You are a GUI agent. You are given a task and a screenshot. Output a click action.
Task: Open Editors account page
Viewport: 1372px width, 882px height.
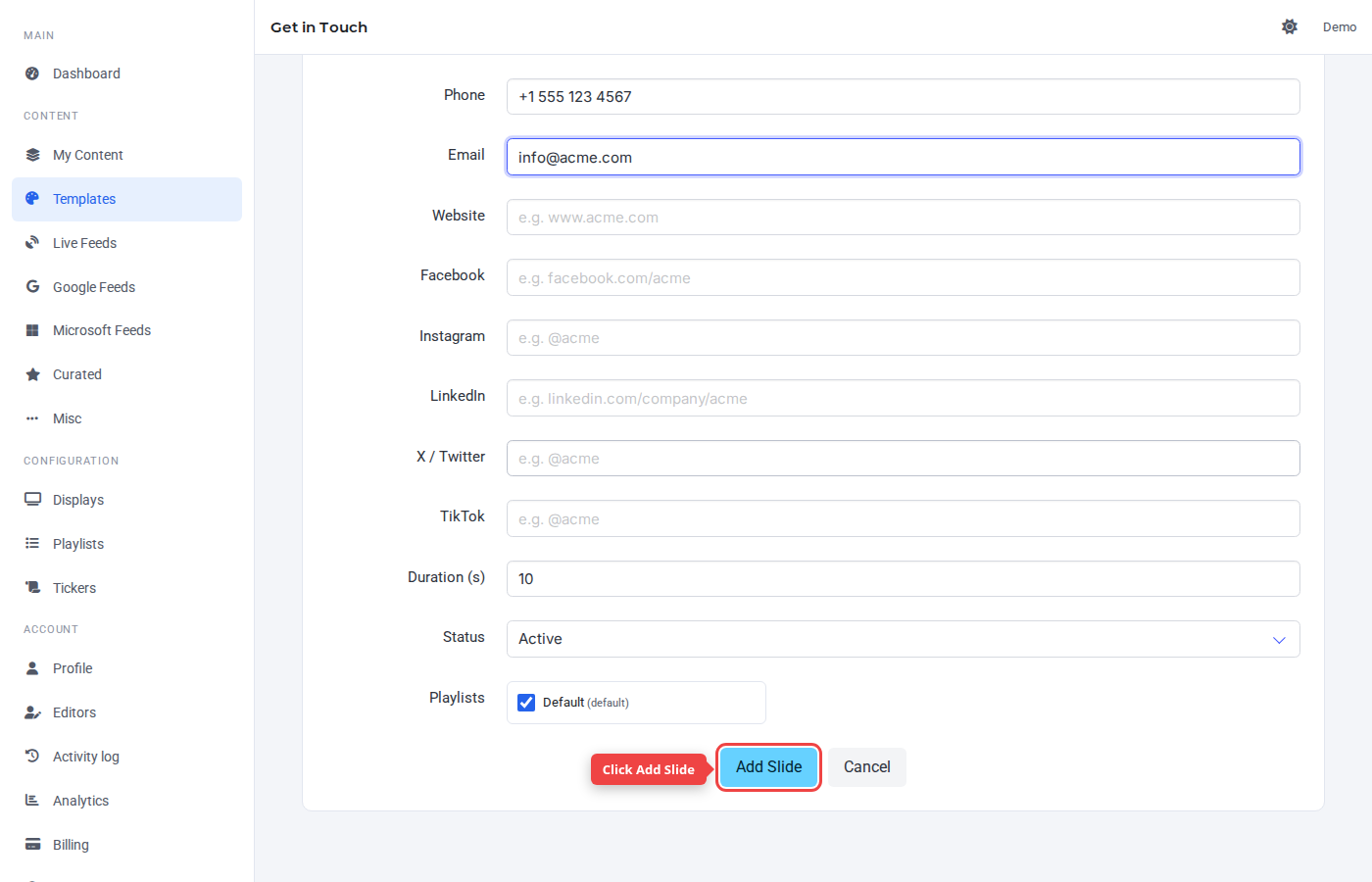pos(126,712)
